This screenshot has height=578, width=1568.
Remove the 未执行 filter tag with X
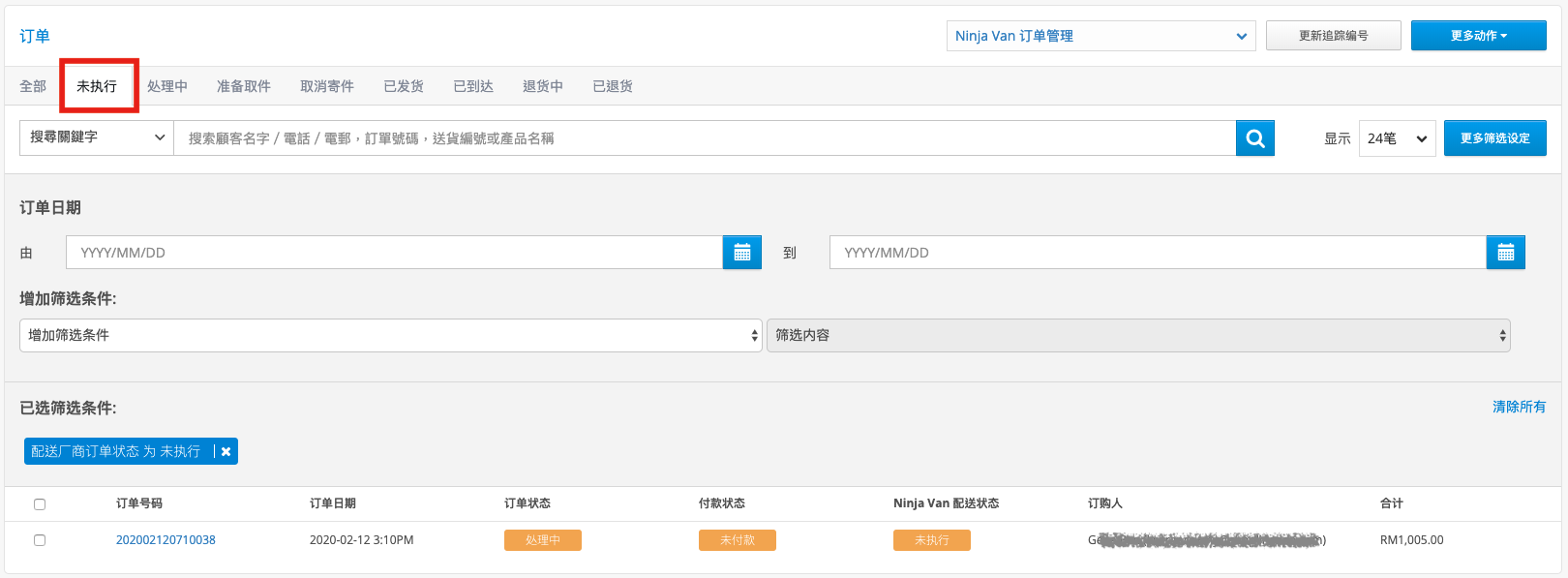[x=226, y=451]
